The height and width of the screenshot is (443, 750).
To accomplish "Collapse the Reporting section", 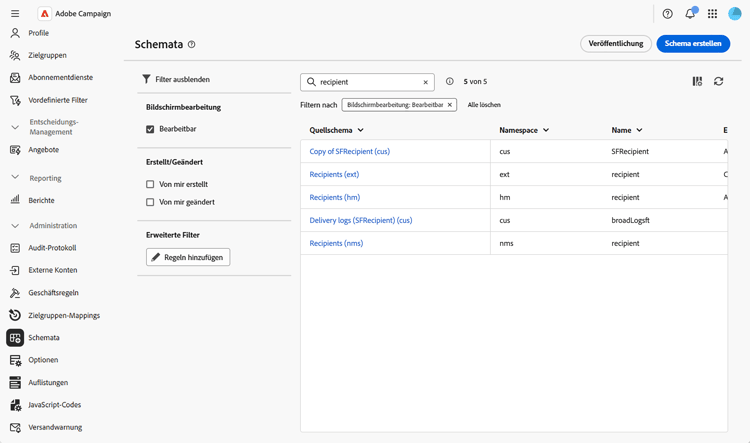I will [15, 177].
